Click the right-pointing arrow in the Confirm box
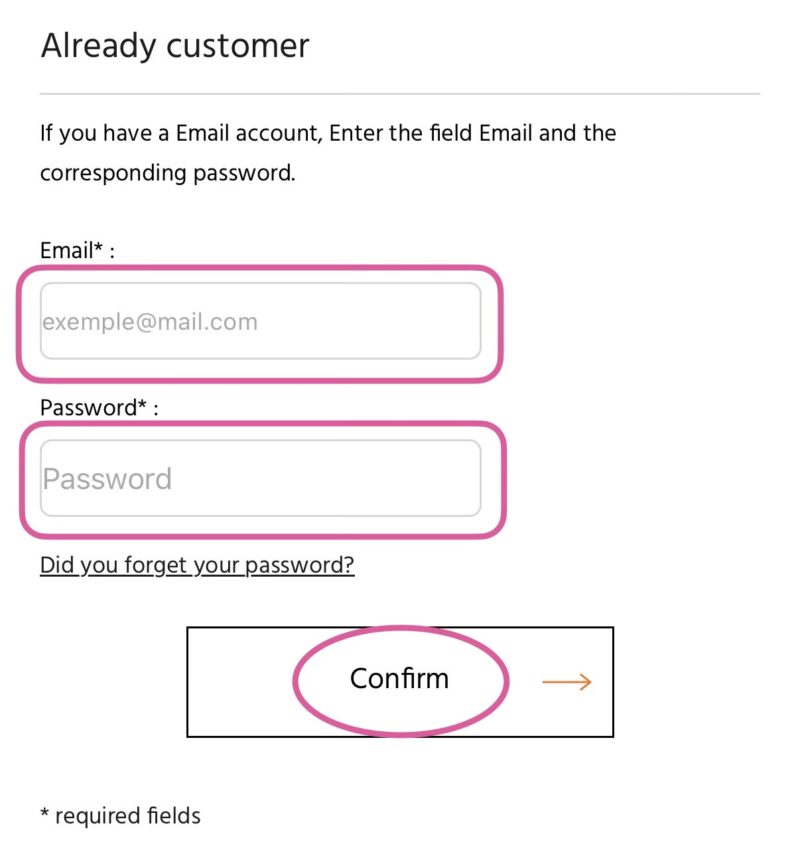Image resolution: width=800 pixels, height=856 pixels. (x=567, y=682)
